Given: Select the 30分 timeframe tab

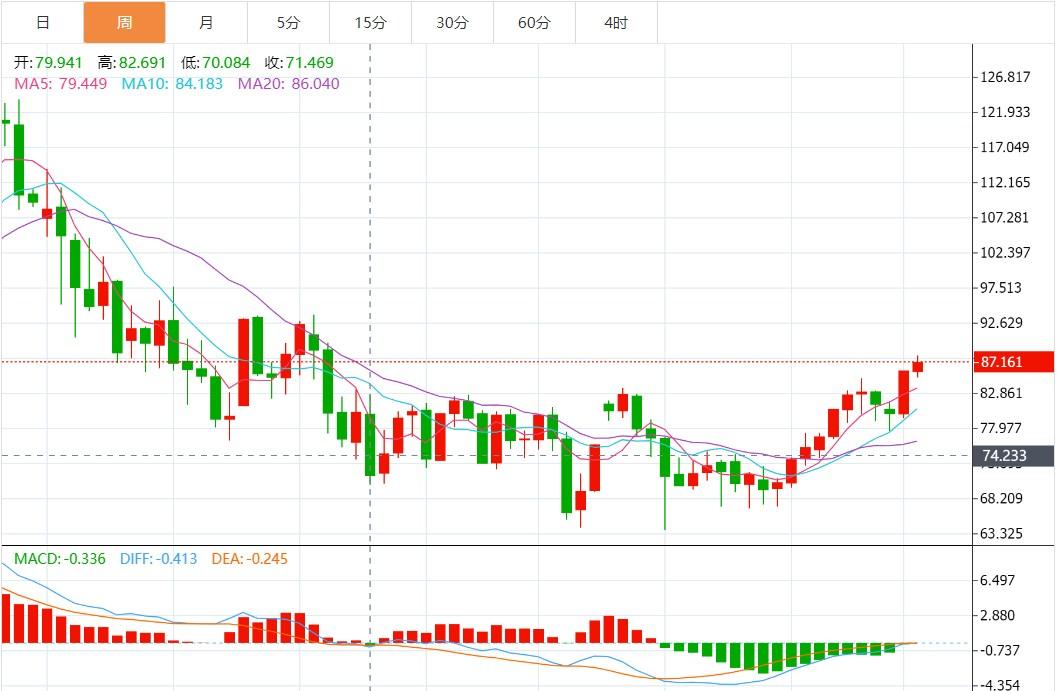Looking at the screenshot, I should tap(452, 22).
